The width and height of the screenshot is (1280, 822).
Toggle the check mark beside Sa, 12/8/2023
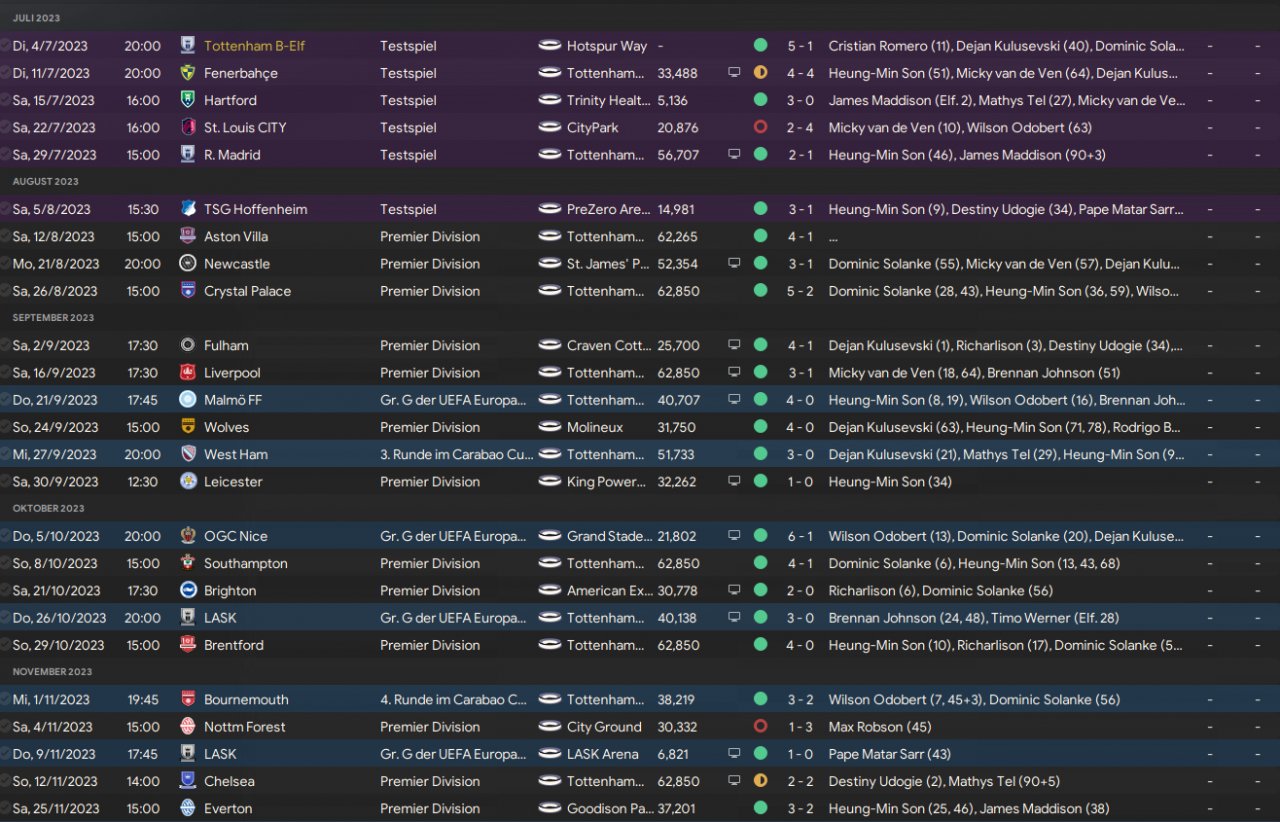[x=5, y=237]
